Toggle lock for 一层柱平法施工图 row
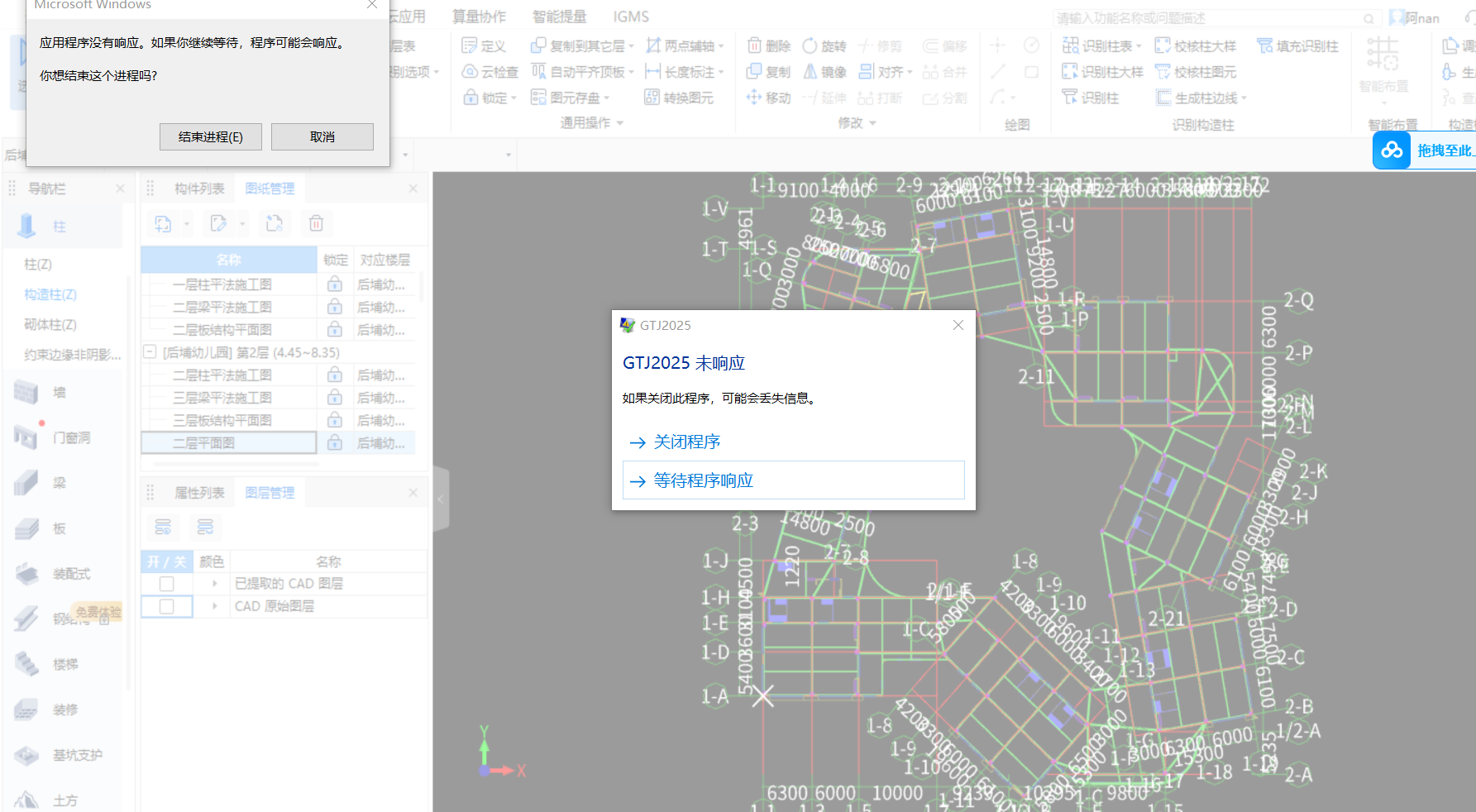1476x812 pixels. (x=335, y=284)
